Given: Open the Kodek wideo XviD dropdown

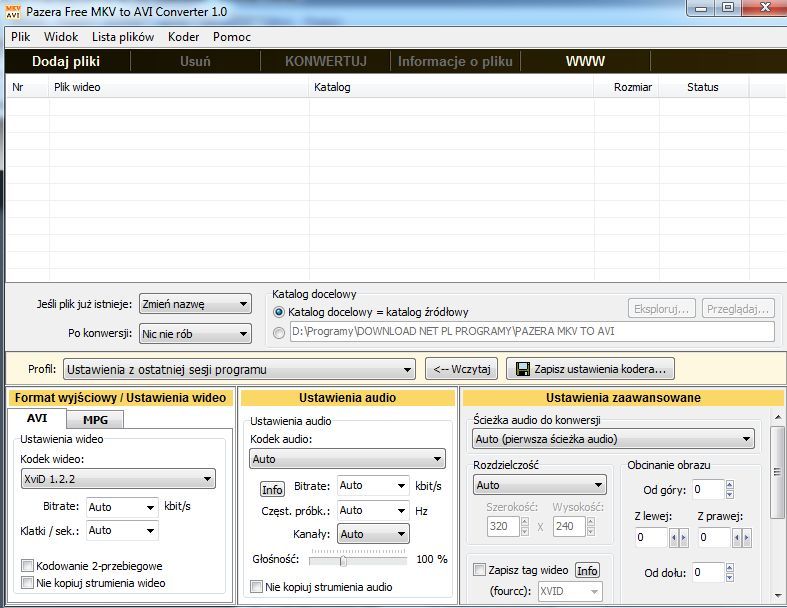Looking at the screenshot, I should 118,479.
